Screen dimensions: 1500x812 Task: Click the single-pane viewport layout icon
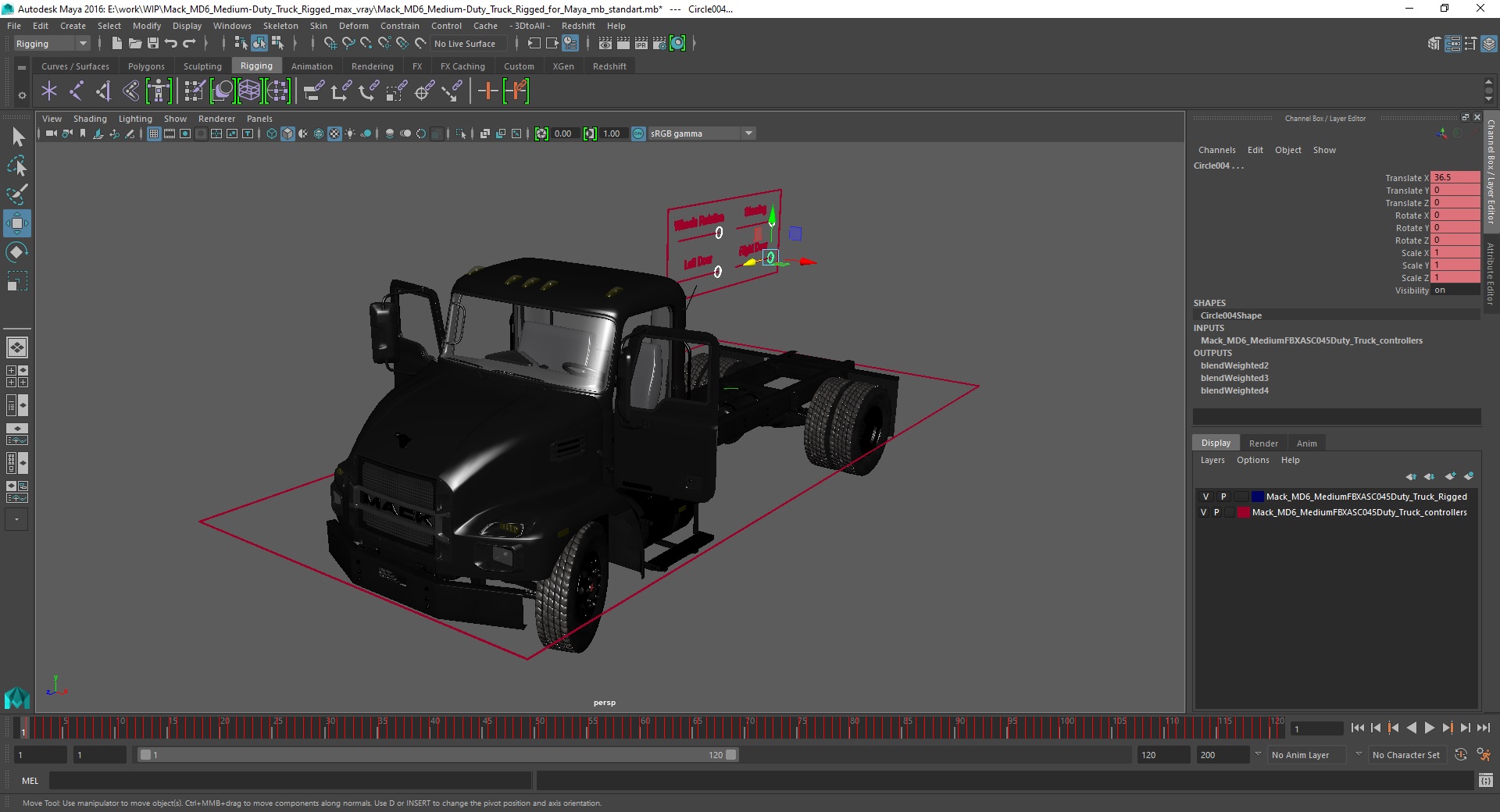click(16, 347)
